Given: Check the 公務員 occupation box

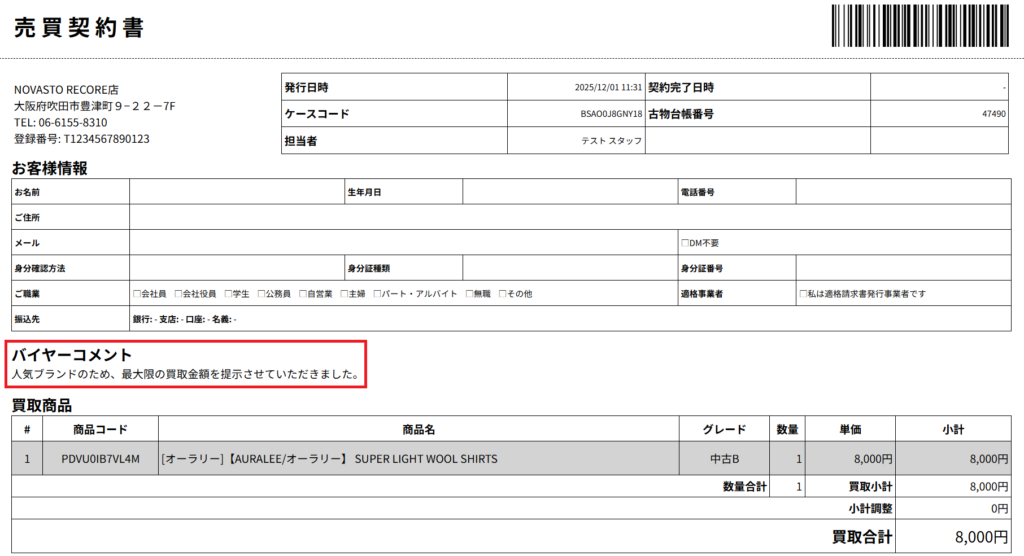Looking at the screenshot, I should tap(262, 294).
